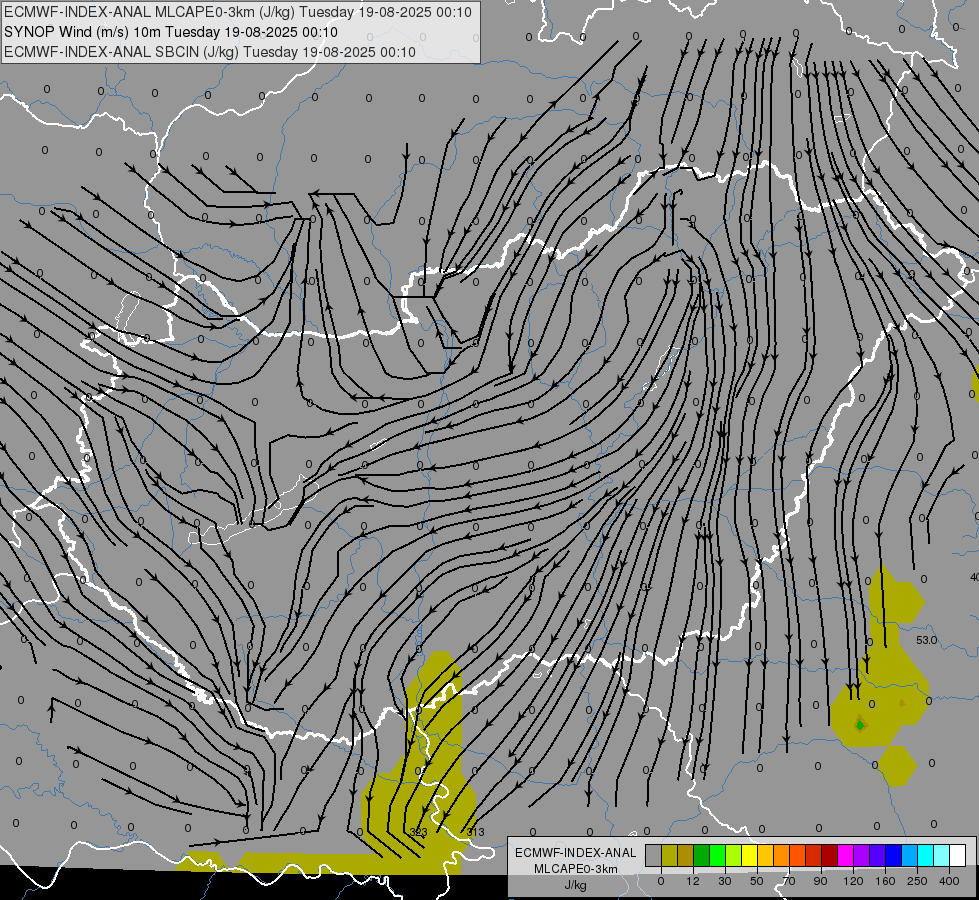The height and width of the screenshot is (900, 979).
Task: Click the cyan legend swatch
Action: pyautogui.click(x=927, y=855)
